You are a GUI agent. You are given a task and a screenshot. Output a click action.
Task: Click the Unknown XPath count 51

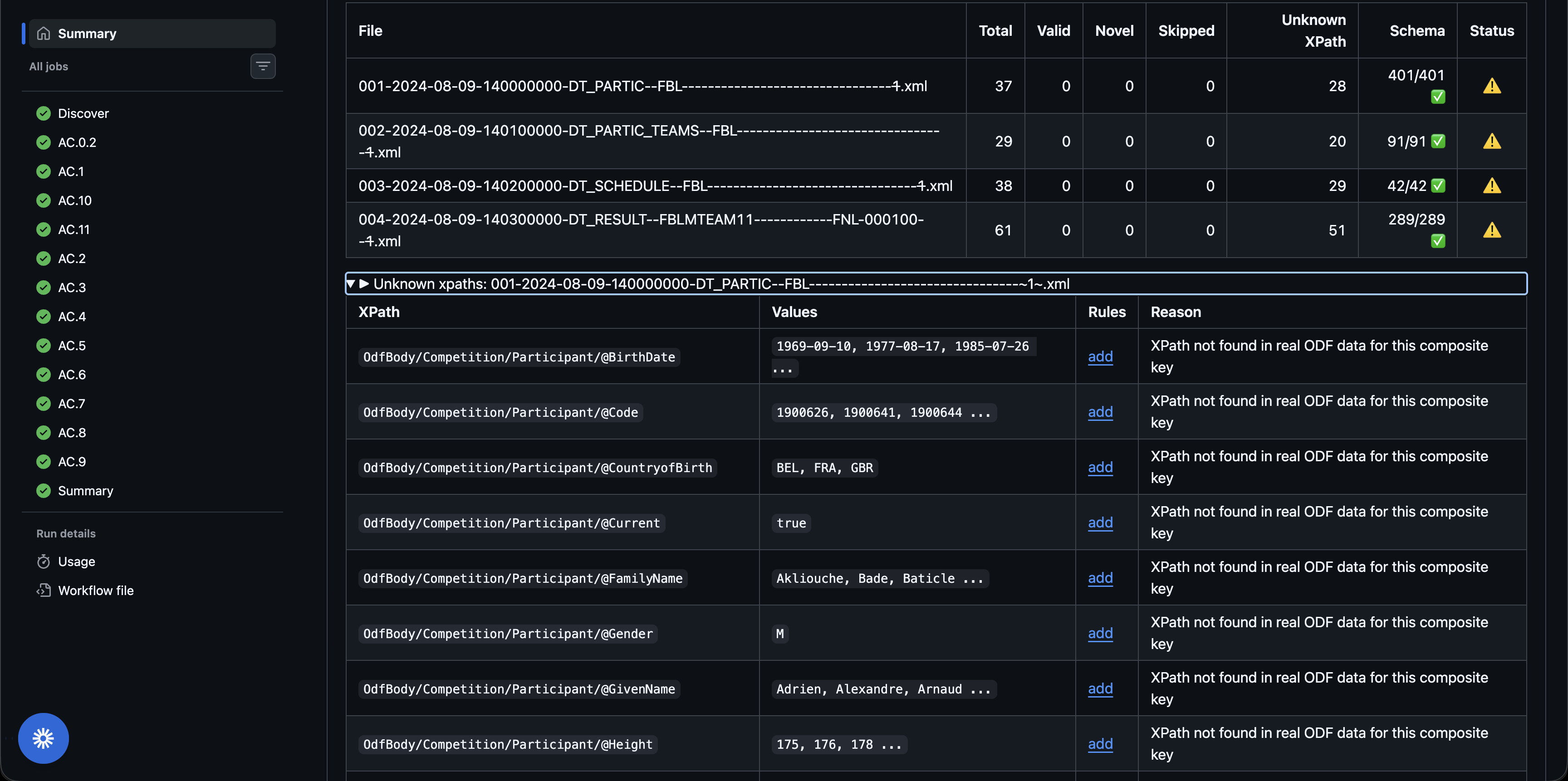[x=1337, y=230]
